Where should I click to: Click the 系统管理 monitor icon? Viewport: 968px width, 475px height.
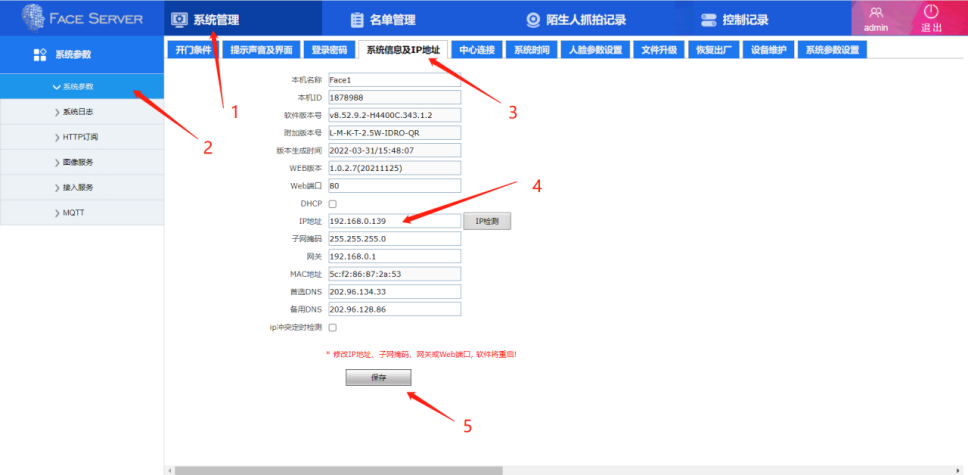point(180,20)
